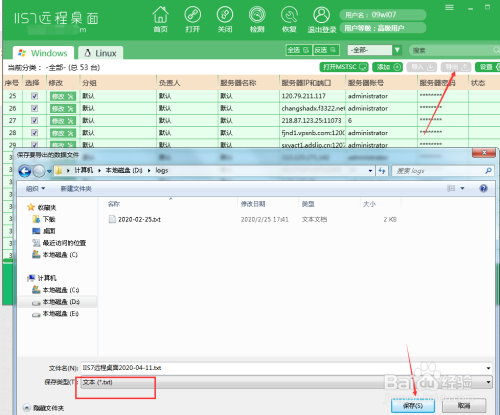Click changshadx.f3322.net cell in row 26
This screenshot has width=500, height=415.
(313, 108)
